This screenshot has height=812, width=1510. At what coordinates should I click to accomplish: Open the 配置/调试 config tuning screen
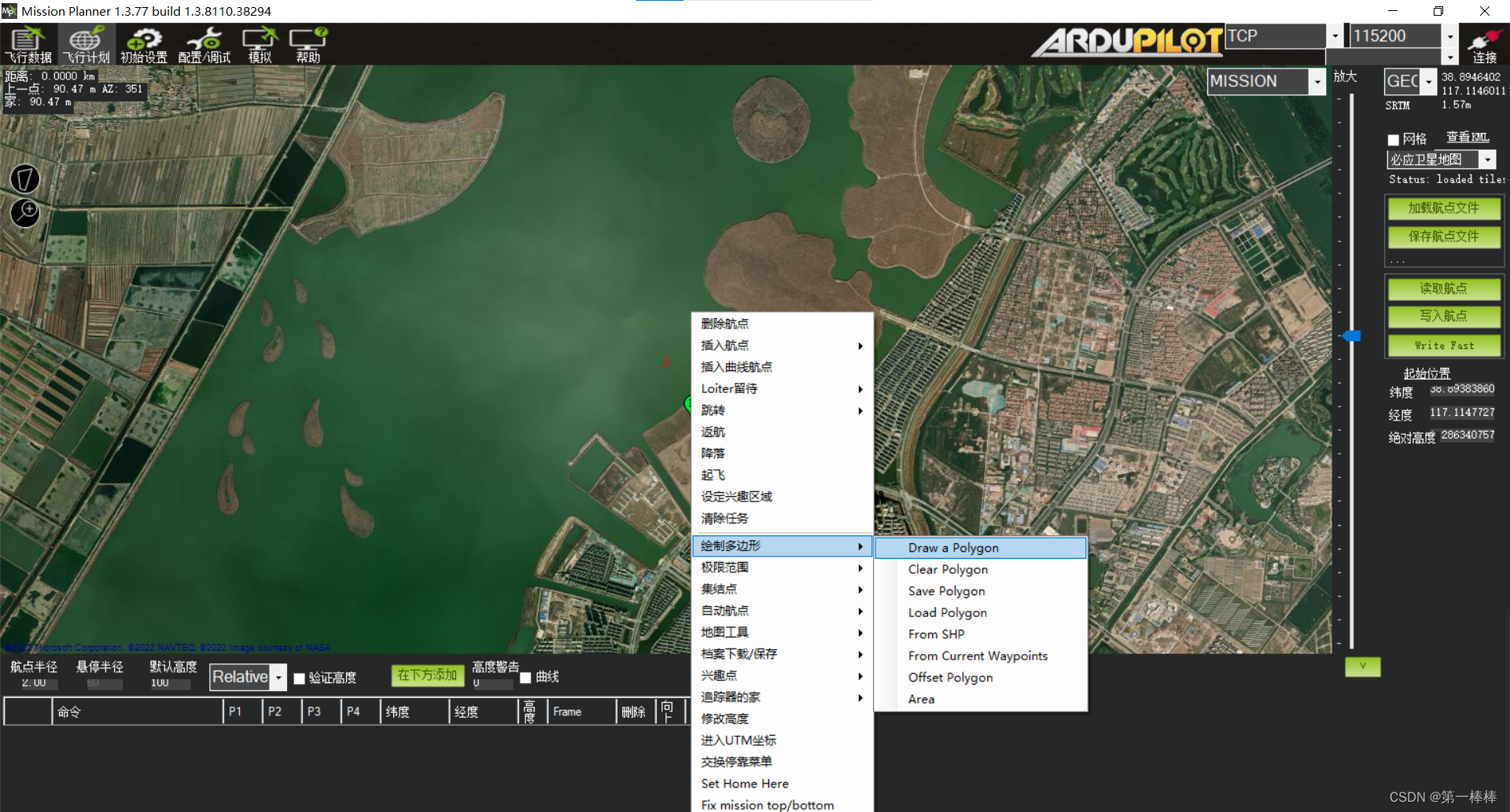click(x=204, y=45)
